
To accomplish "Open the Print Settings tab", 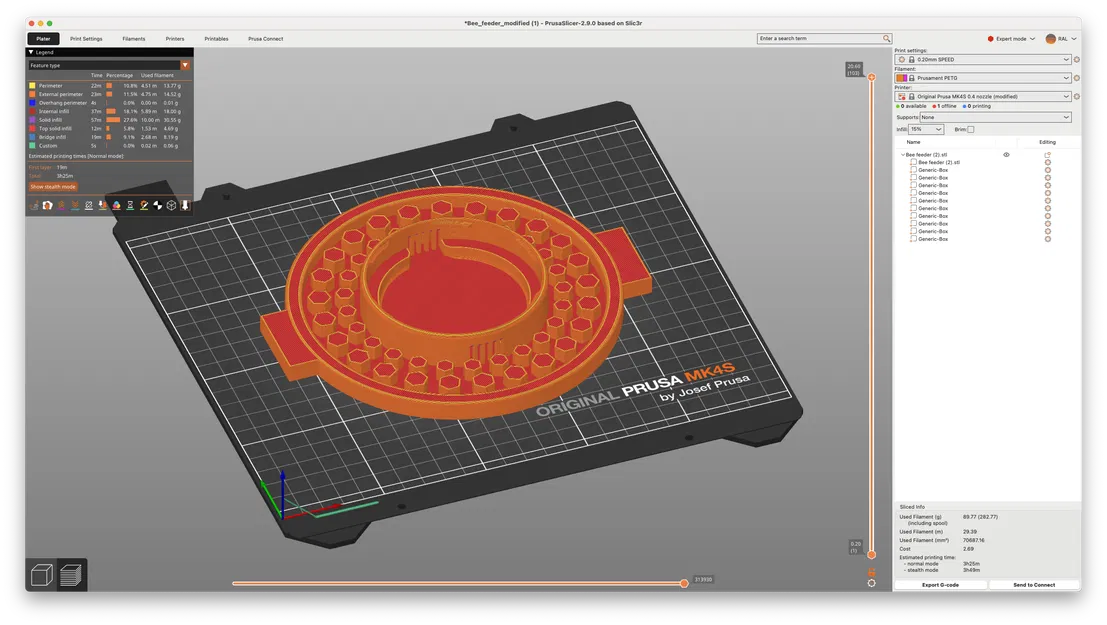I will (x=86, y=39).
